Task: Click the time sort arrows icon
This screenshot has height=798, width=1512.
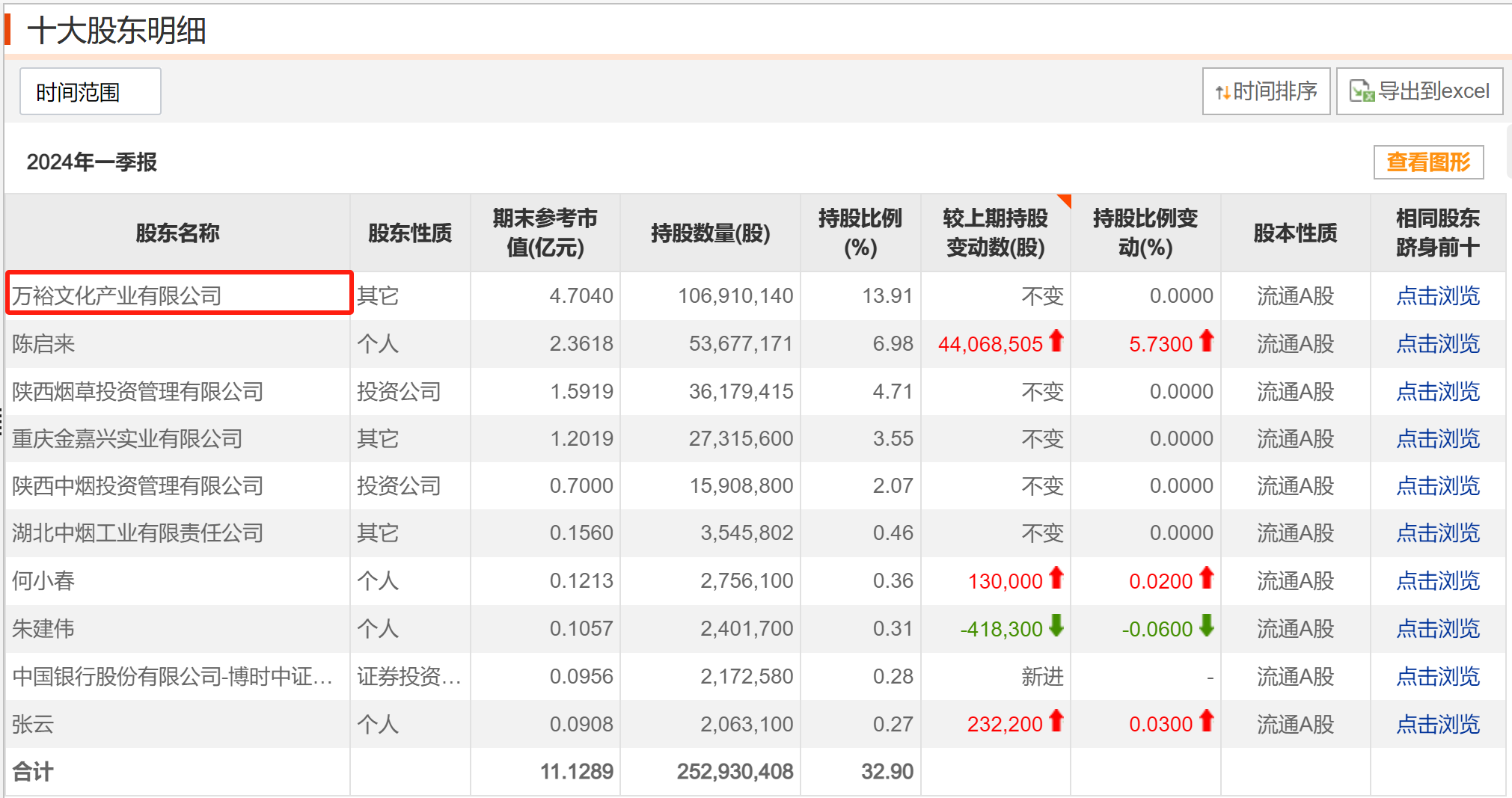Action: [x=1222, y=92]
